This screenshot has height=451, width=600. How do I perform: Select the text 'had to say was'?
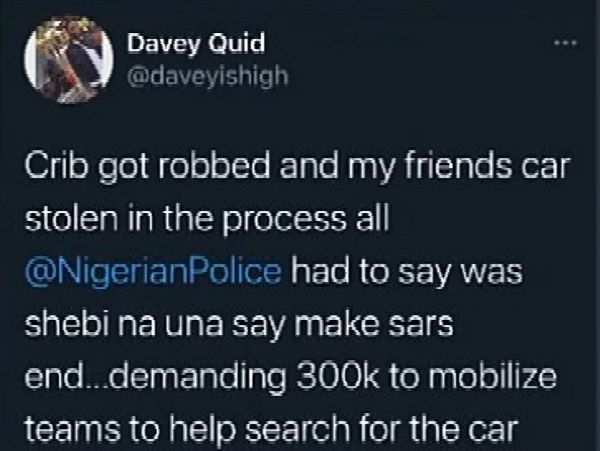[x=407, y=272]
